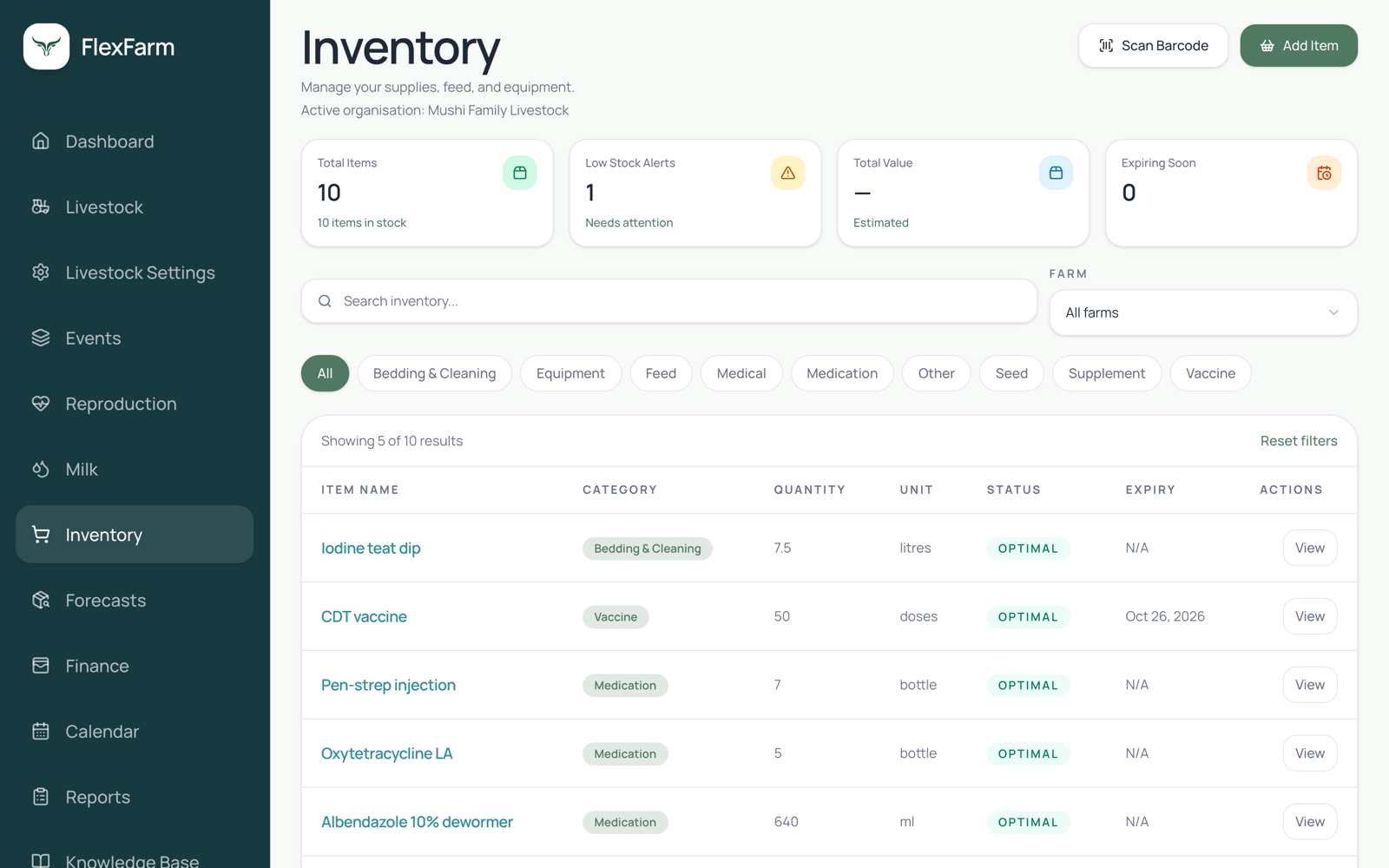The height and width of the screenshot is (868, 1389).
Task: Click the Events layers icon
Action: [x=41, y=338]
